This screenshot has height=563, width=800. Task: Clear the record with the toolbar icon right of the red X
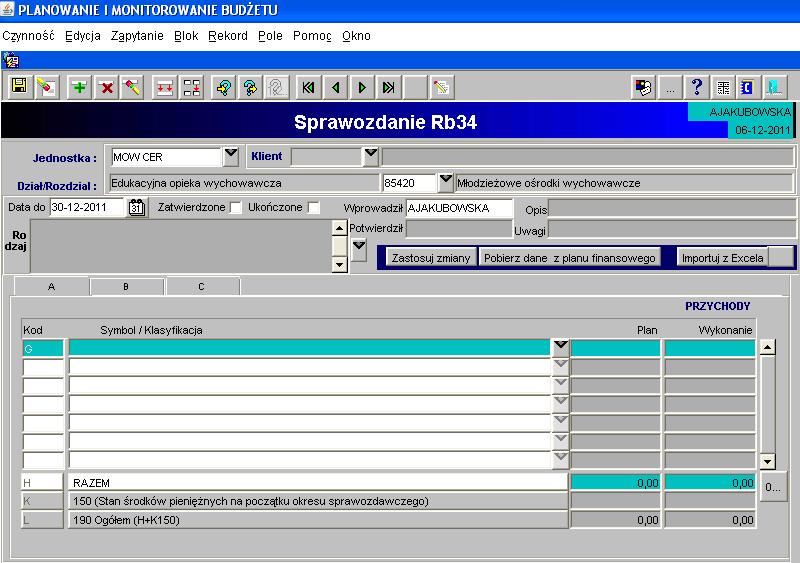(x=132, y=87)
